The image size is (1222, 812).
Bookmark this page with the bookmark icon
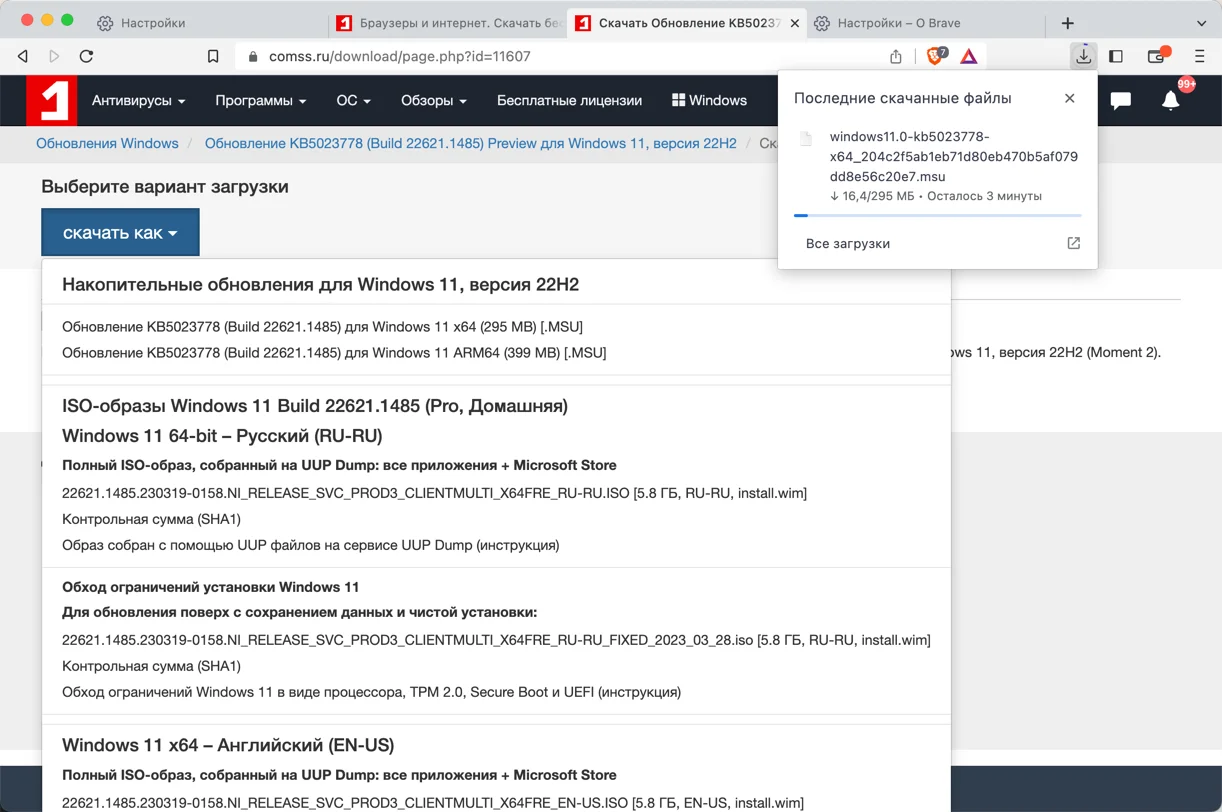(213, 57)
